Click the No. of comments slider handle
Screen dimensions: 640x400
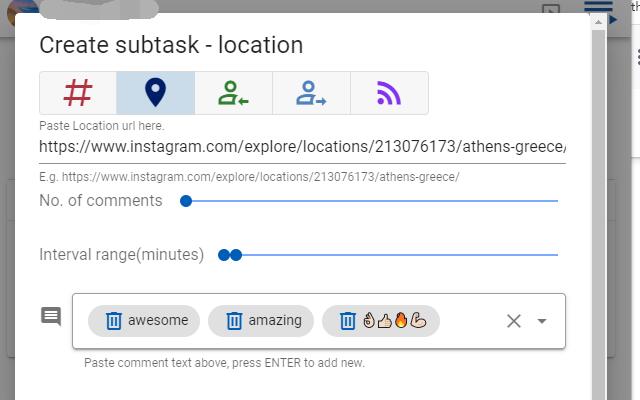(x=186, y=201)
